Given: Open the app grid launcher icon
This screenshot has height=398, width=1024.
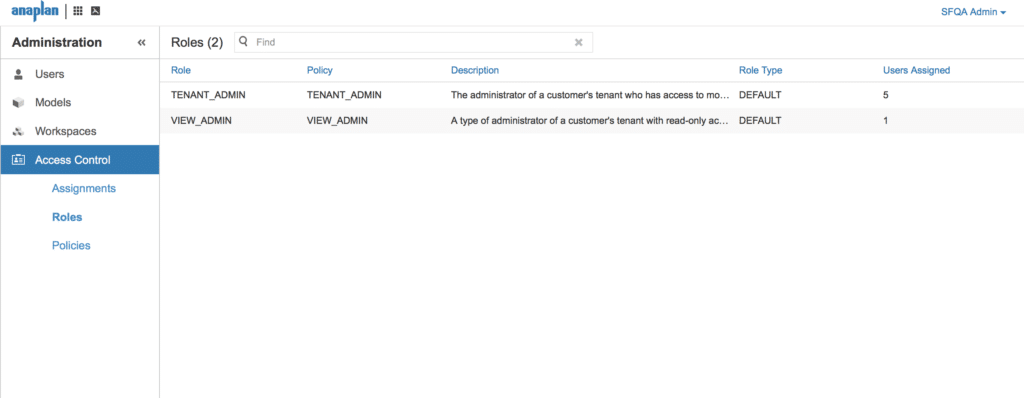Looking at the screenshot, I should [x=78, y=11].
